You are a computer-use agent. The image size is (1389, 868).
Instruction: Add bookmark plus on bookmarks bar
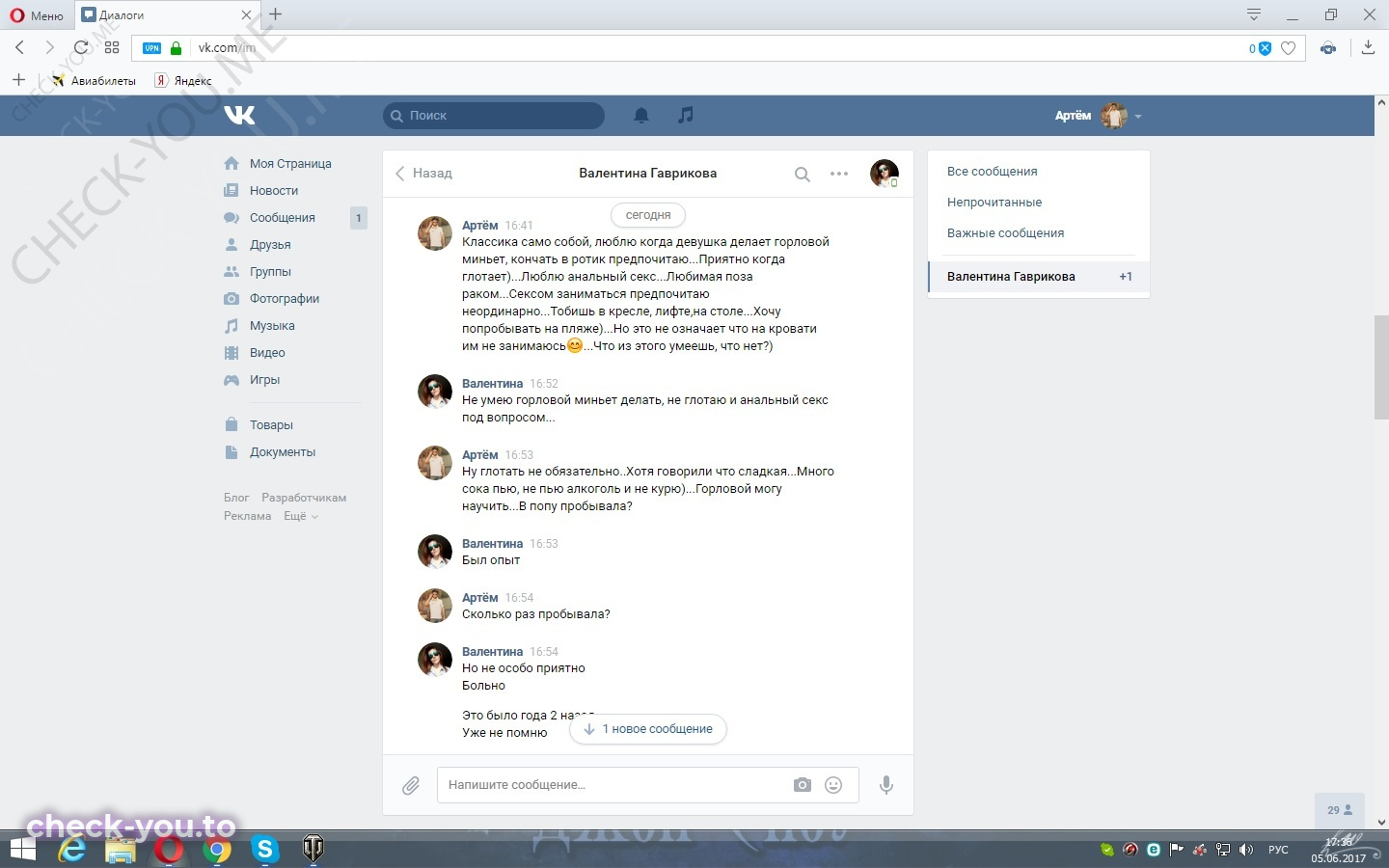click(x=18, y=80)
